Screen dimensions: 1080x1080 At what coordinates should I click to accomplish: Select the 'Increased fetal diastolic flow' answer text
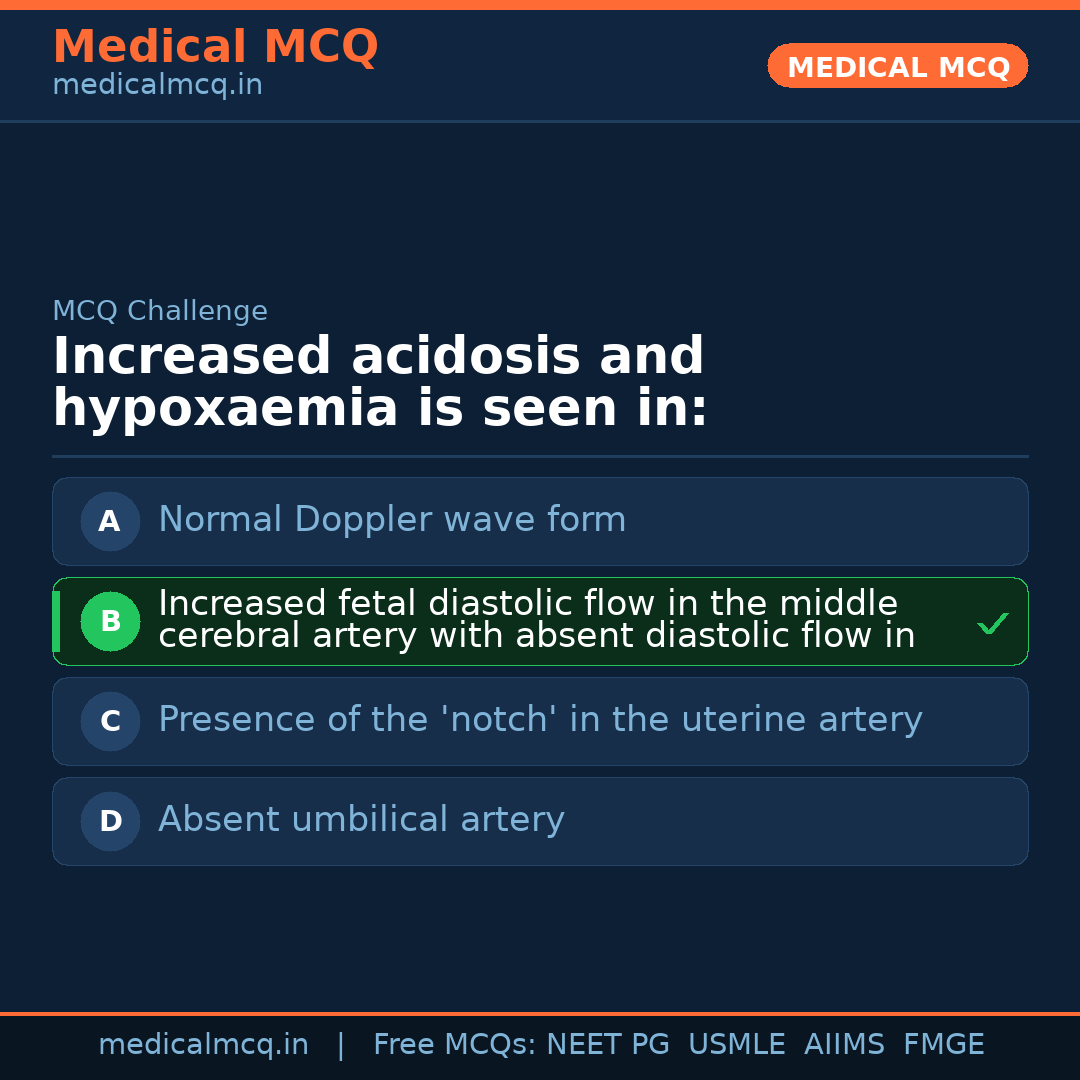pos(536,620)
